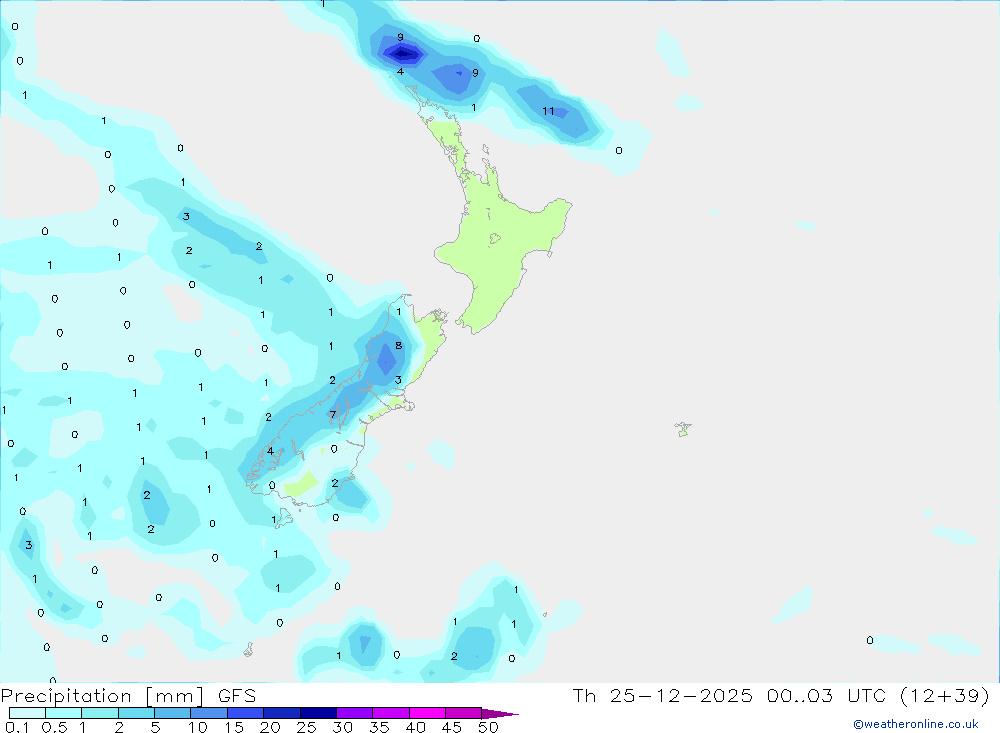Click the legend label '10'
1000x733 pixels.
tap(198, 727)
